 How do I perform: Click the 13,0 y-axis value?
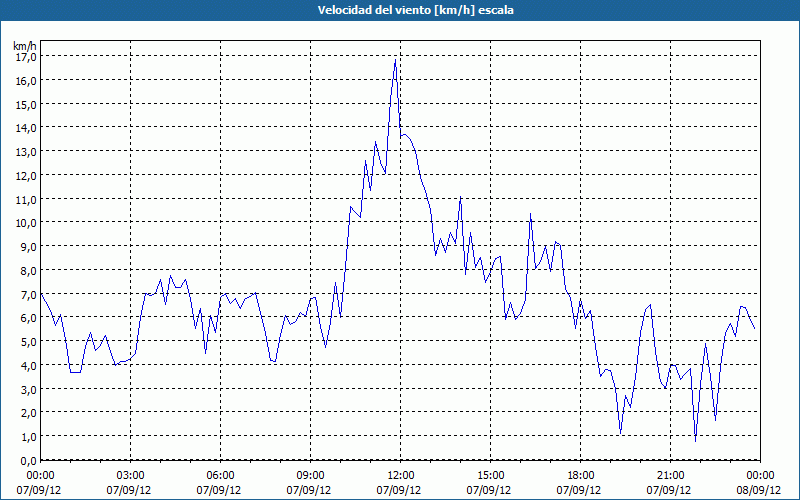point(26,152)
